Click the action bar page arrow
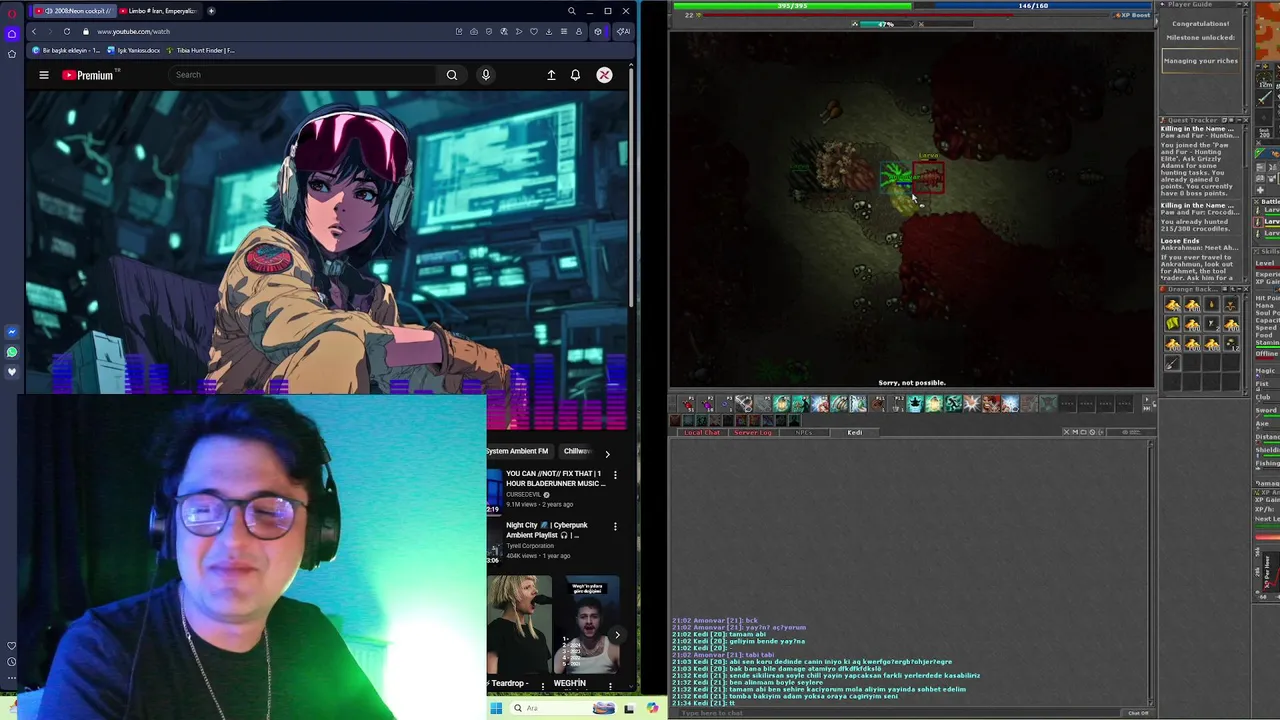 (1147, 399)
